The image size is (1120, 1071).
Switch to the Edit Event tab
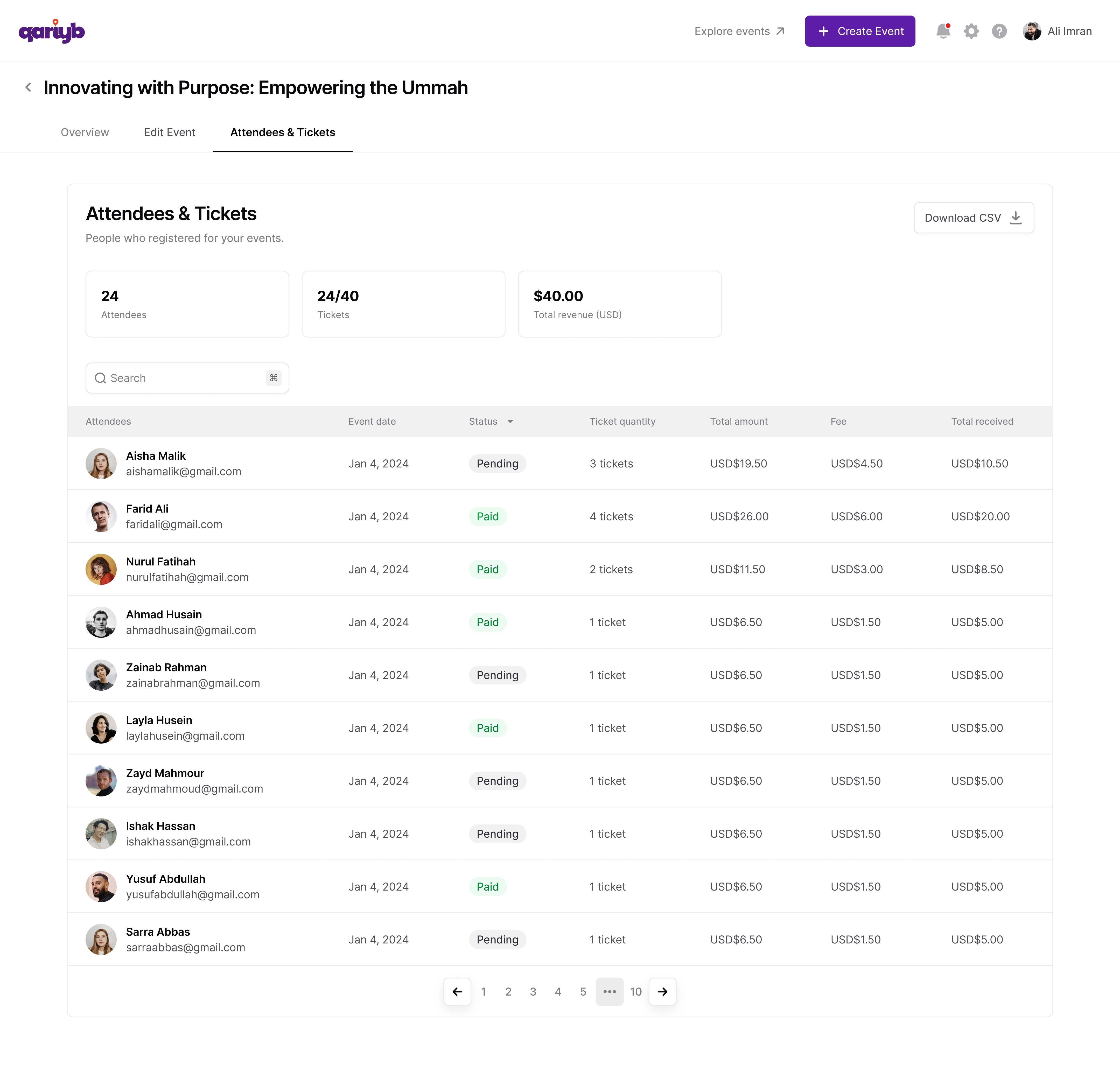[170, 132]
